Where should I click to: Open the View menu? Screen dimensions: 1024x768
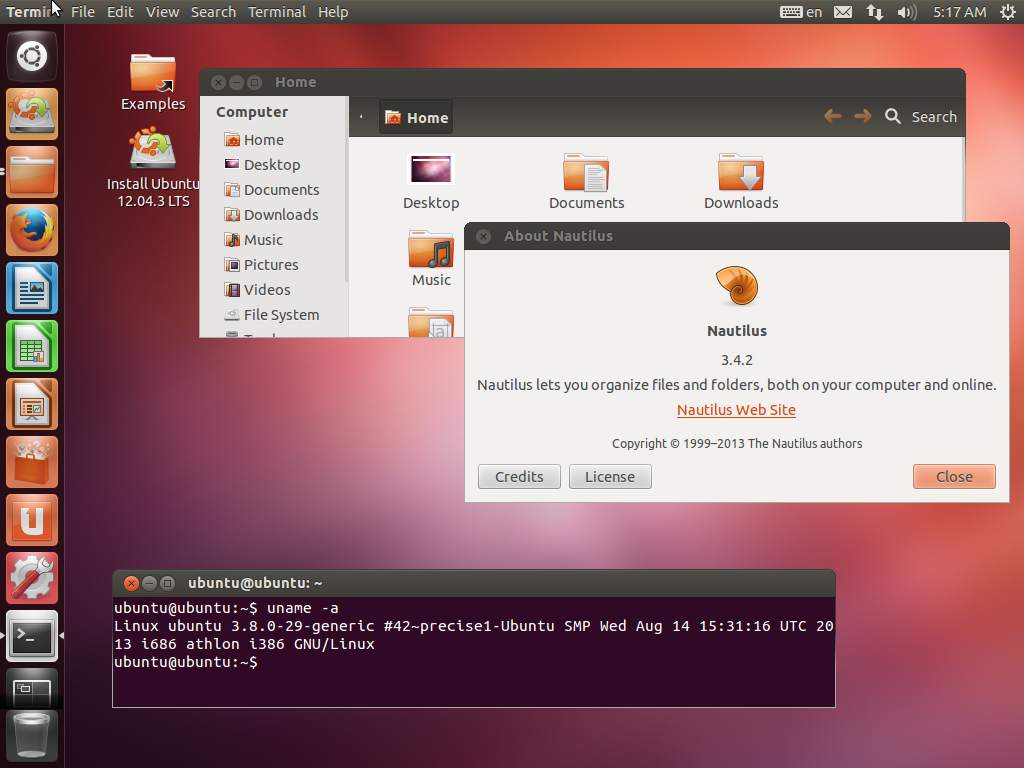tap(163, 12)
